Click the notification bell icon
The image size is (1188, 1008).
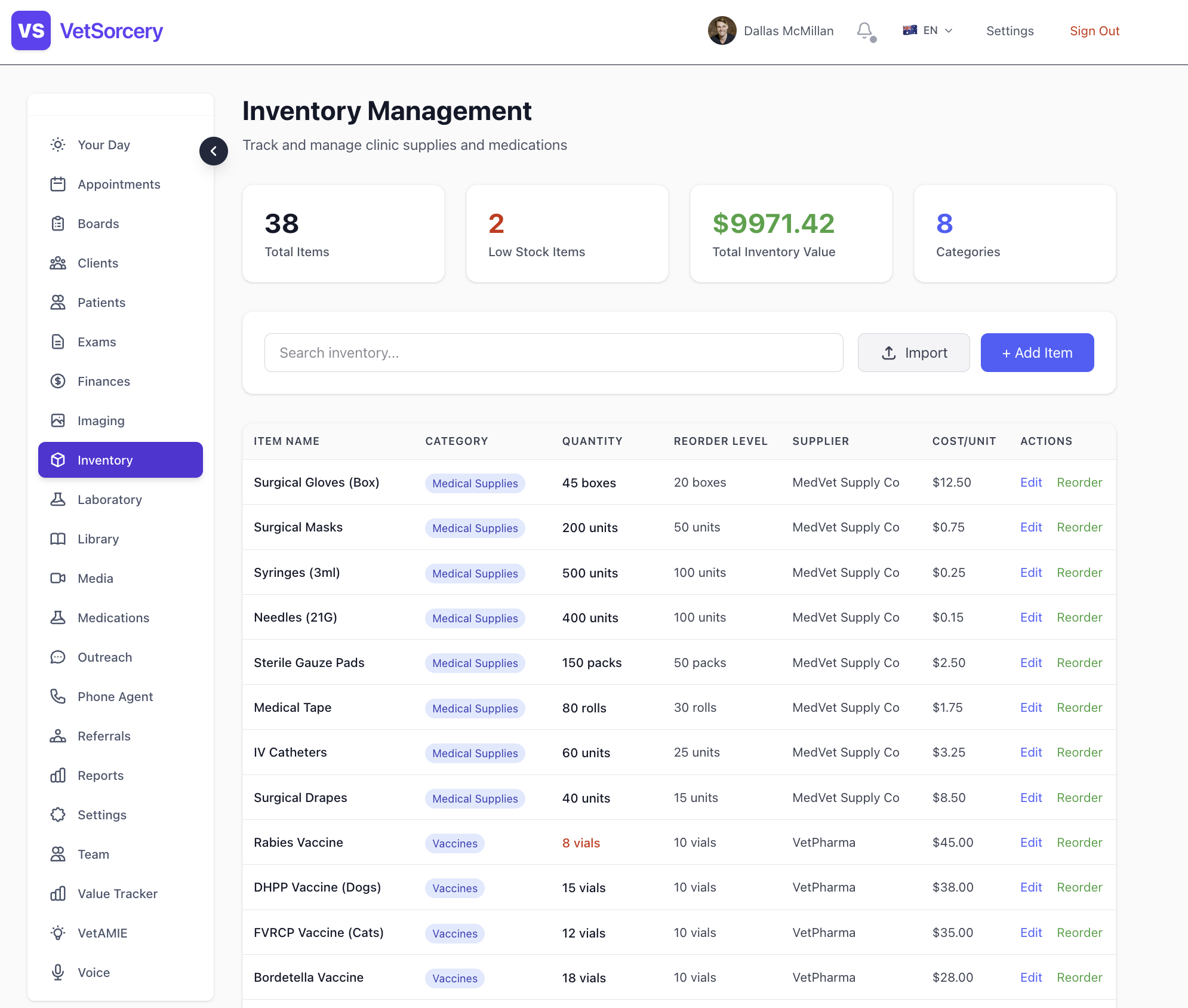pyautogui.click(x=864, y=30)
